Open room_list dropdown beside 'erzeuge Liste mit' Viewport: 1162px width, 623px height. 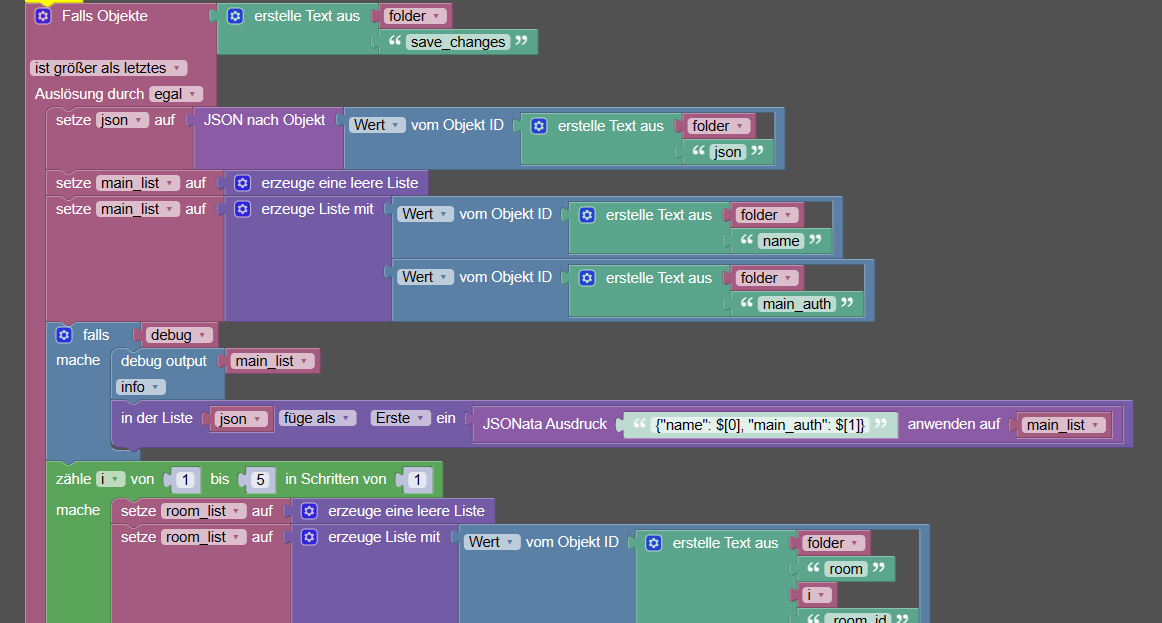click(204, 537)
